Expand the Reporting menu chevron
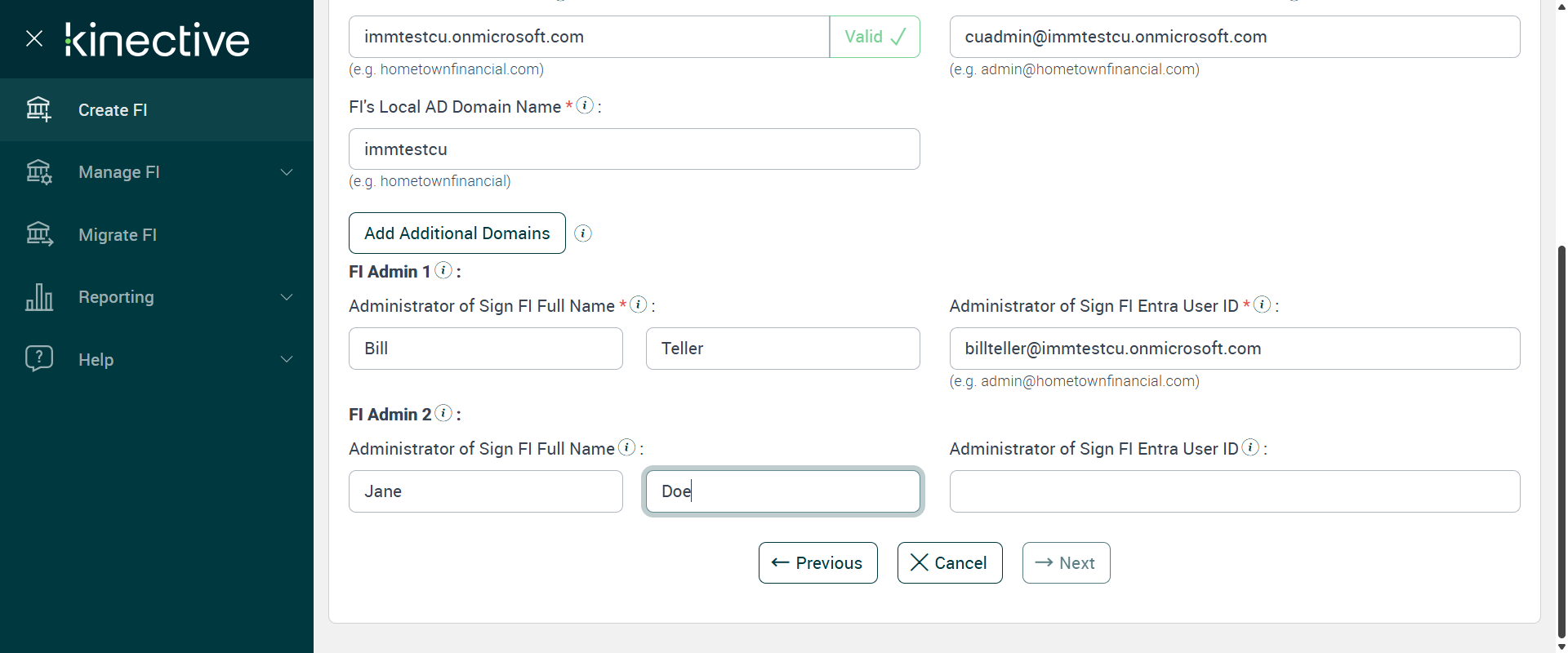 [x=287, y=297]
